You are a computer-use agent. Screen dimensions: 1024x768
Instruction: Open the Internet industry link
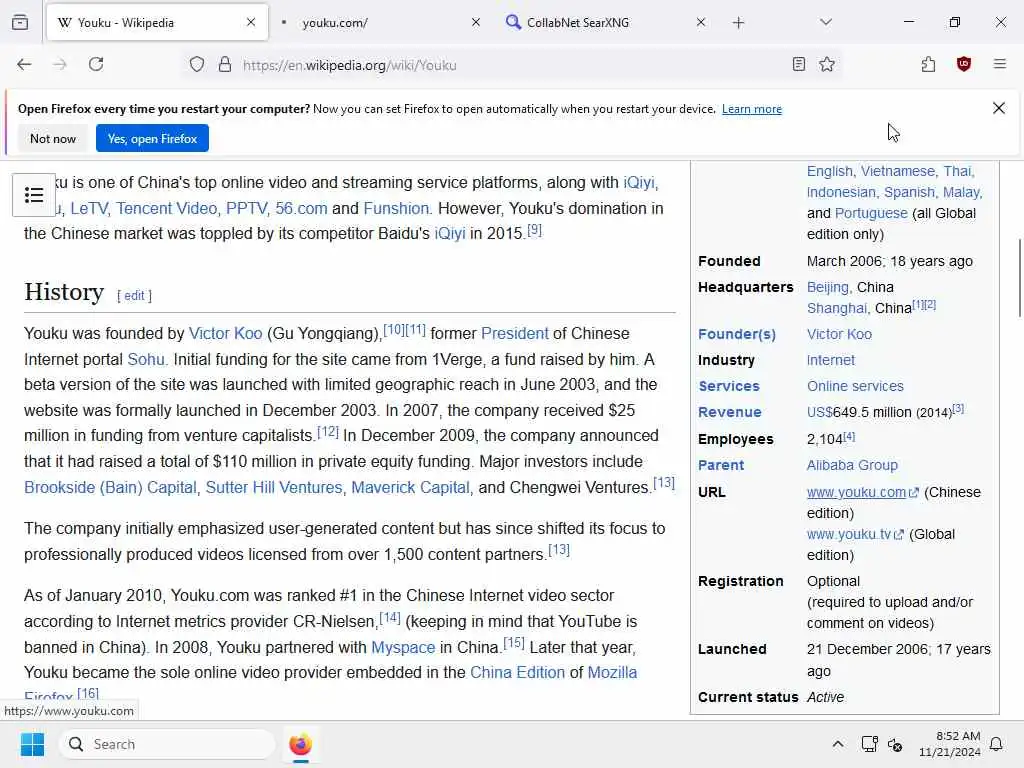pyautogui.click(x=831, y=360)
